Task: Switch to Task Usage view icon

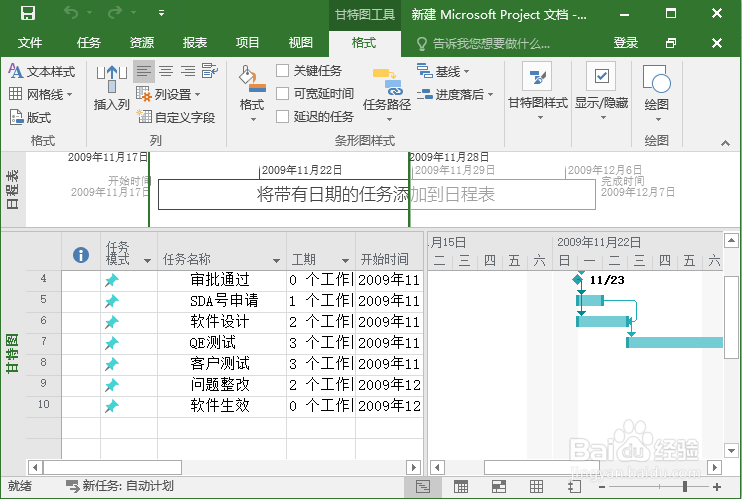Action: [460, 486]
